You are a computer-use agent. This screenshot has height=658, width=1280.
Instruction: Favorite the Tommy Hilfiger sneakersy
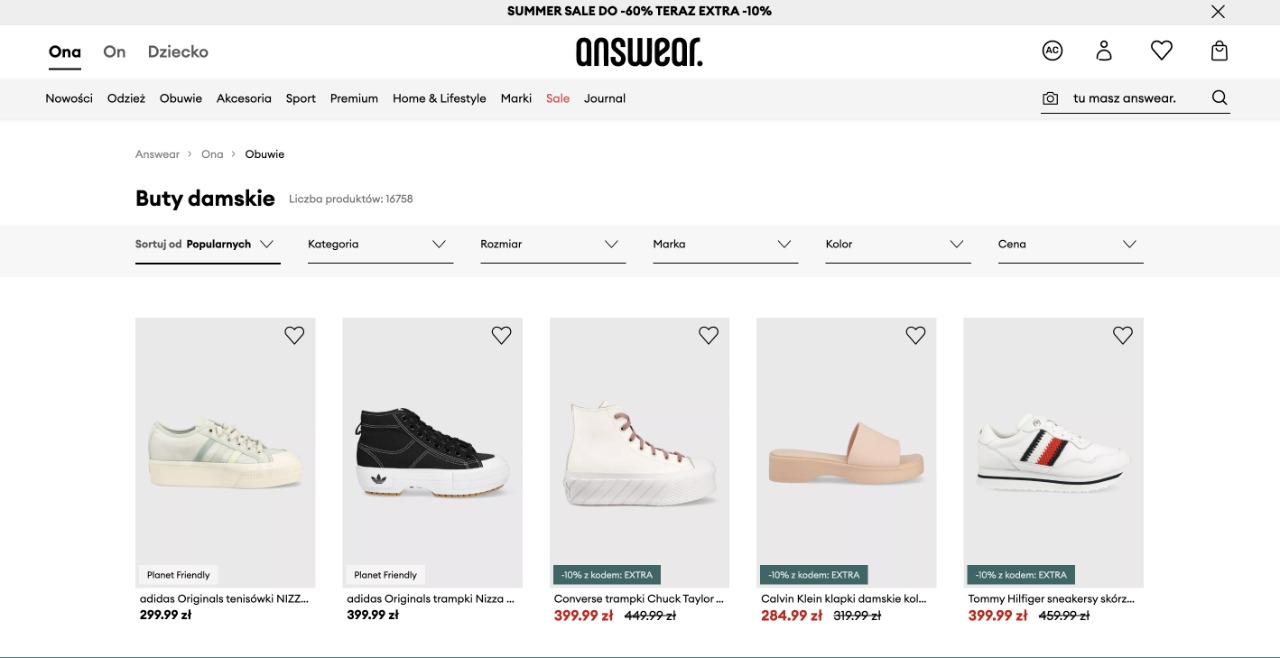1123,336
